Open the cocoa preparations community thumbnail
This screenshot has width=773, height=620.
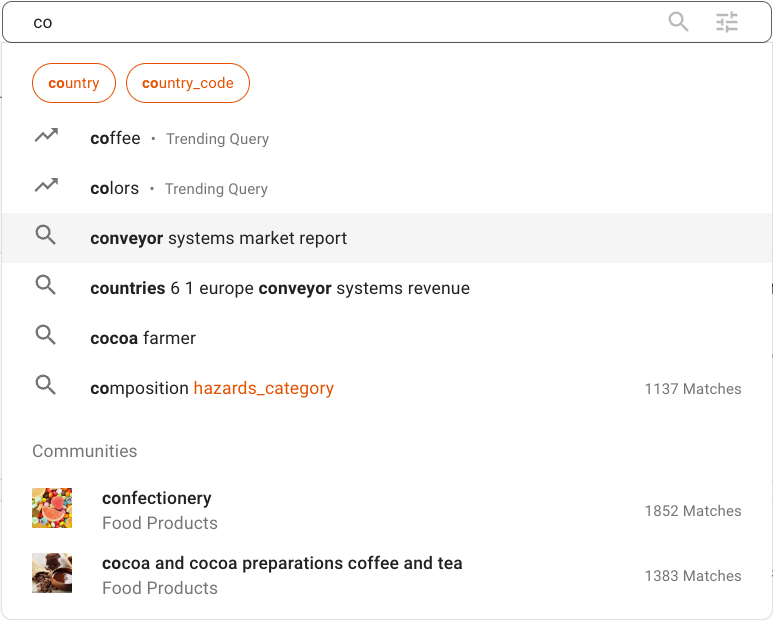tap(52, 573)
